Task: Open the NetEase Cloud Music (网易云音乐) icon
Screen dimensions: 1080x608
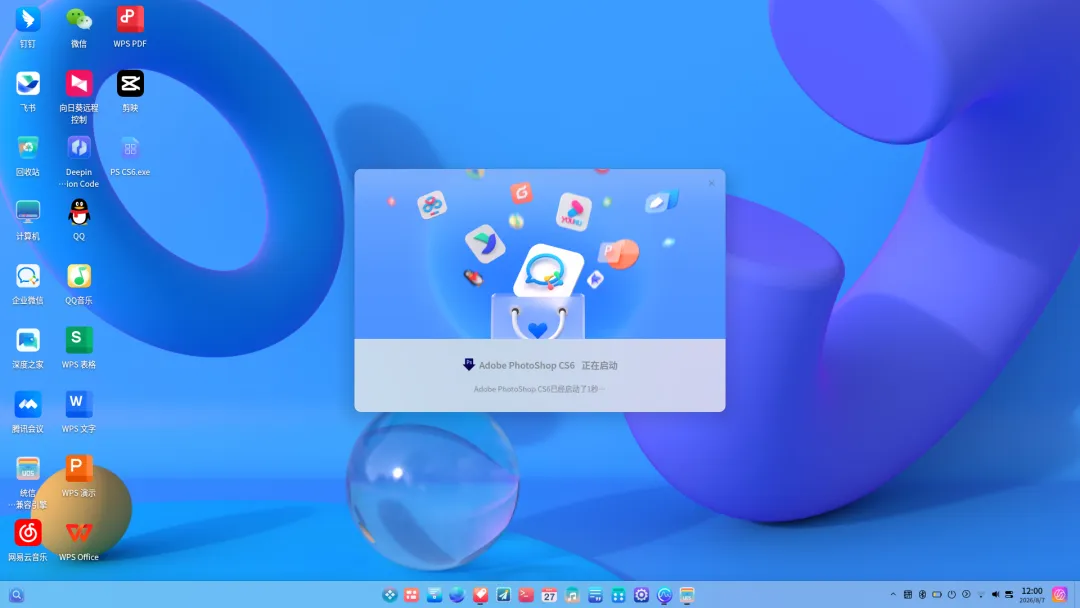Action: click(x=28, y=532)
